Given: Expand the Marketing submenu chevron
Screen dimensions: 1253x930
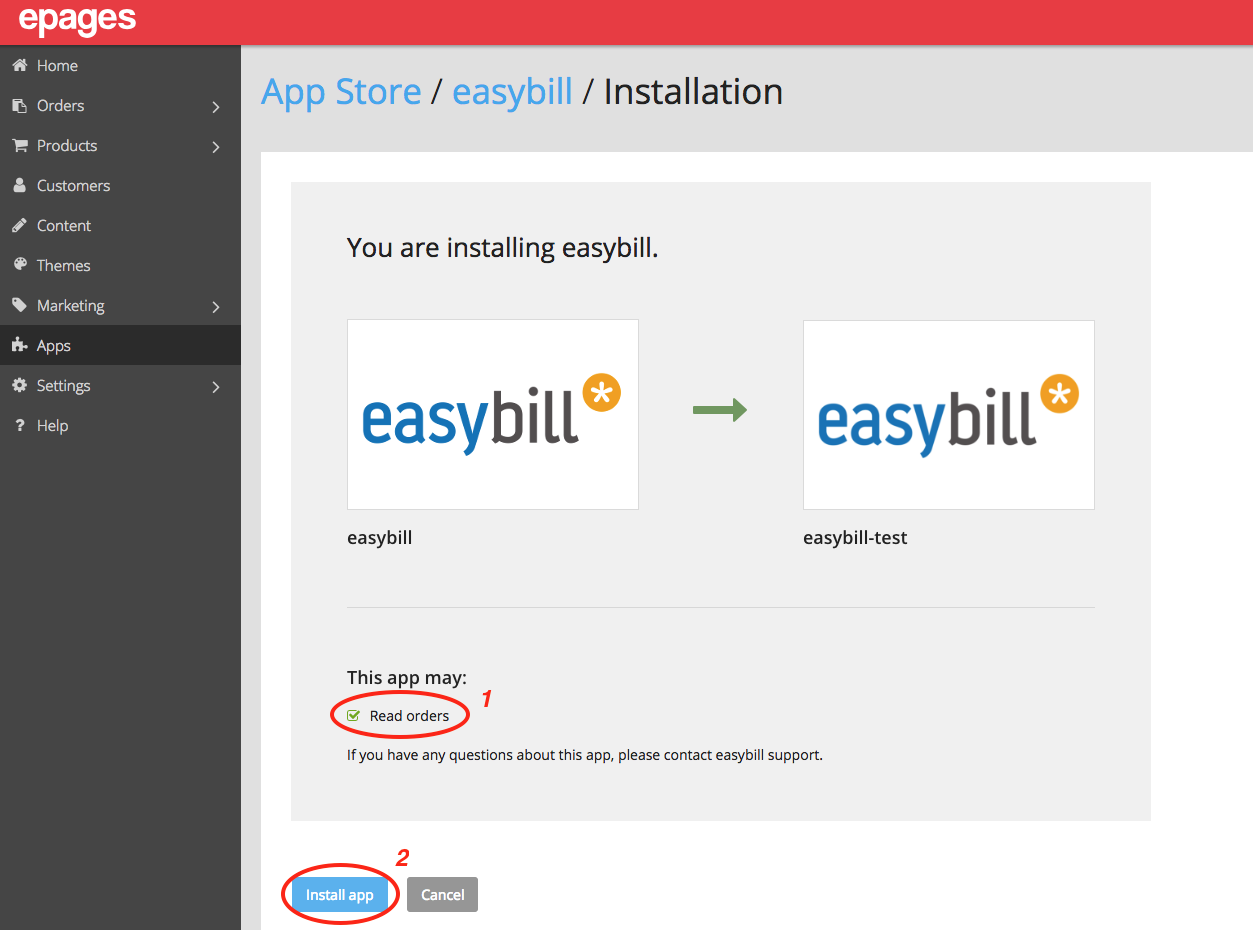Looking at the screenshot, I should click(x=216, y=306).
